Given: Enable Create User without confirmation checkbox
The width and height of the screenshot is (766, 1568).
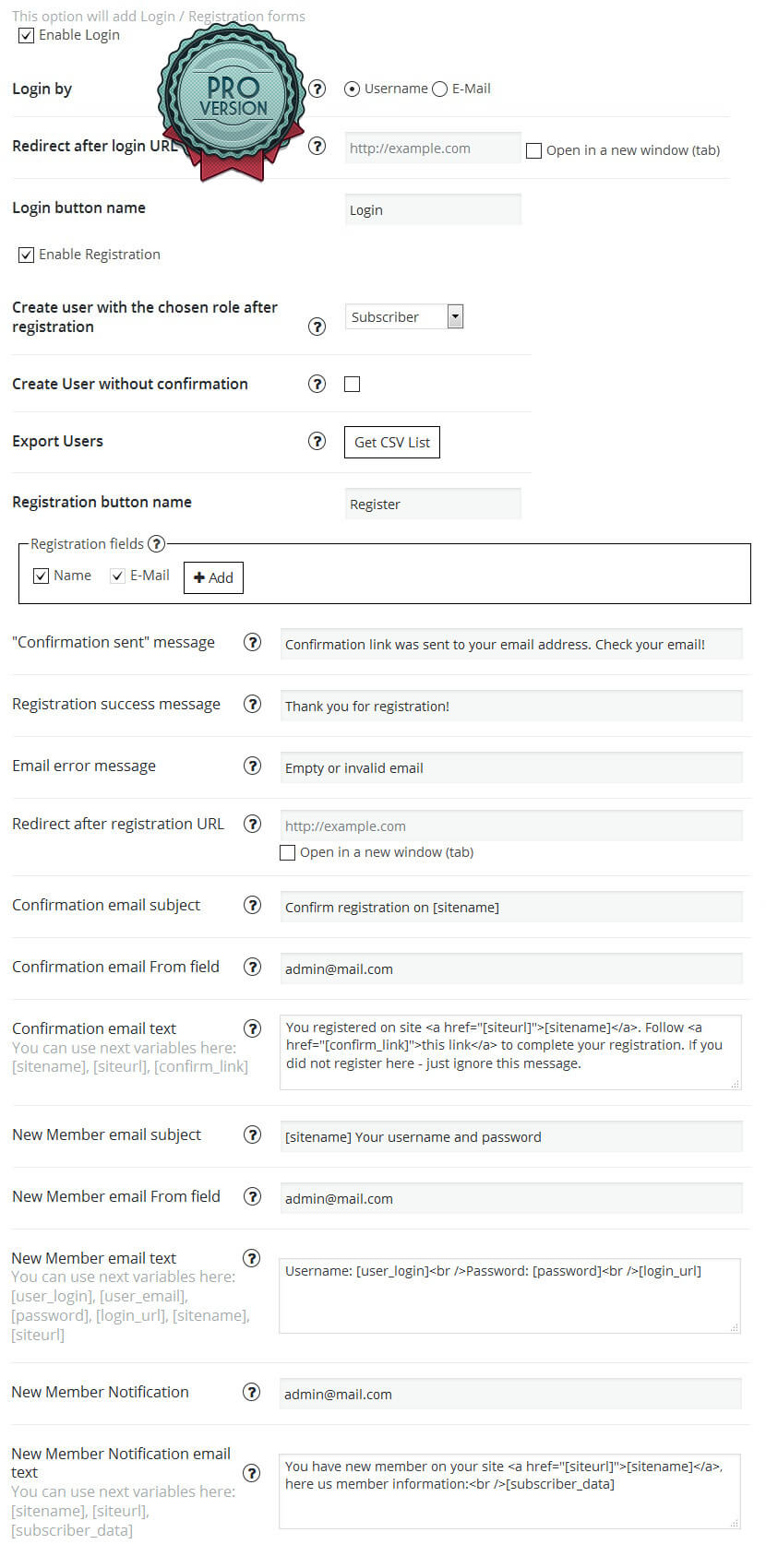Looking at the screenshot, I should (x=352, y=384).
